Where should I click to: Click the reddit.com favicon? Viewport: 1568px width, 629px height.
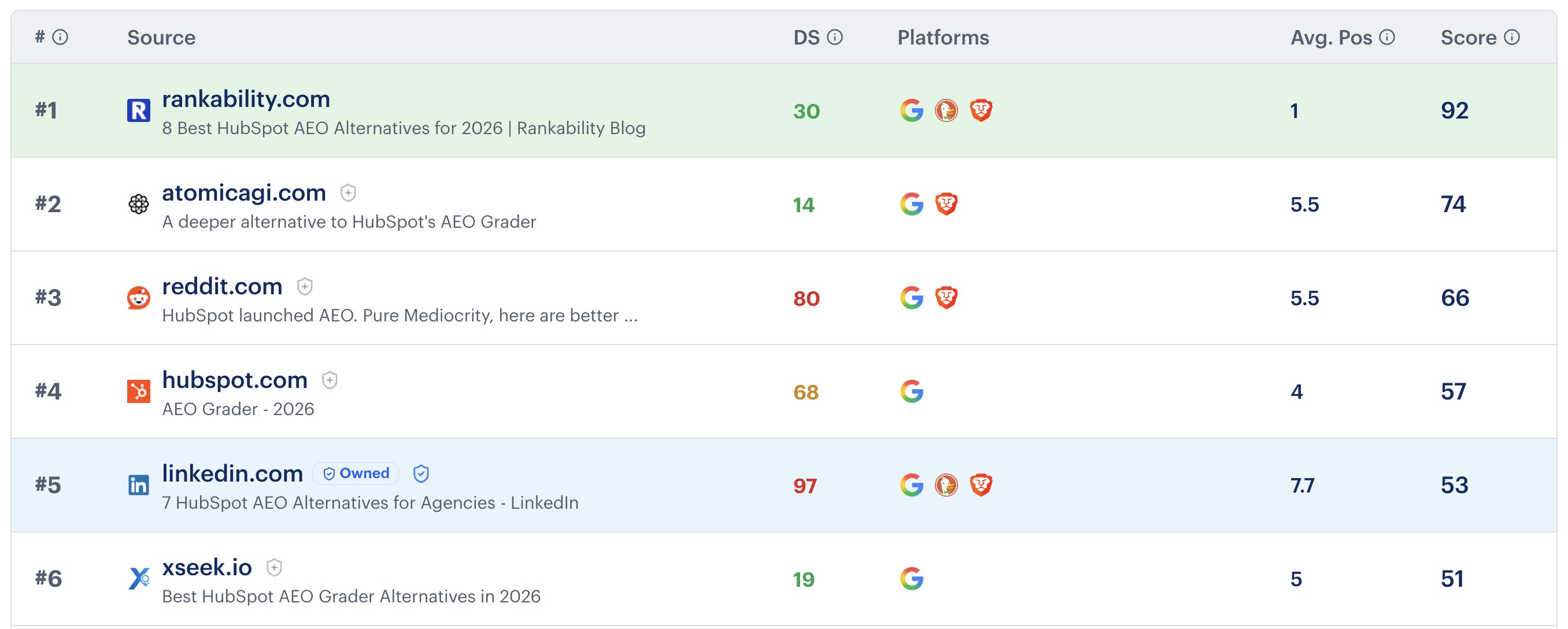point(139,298)
